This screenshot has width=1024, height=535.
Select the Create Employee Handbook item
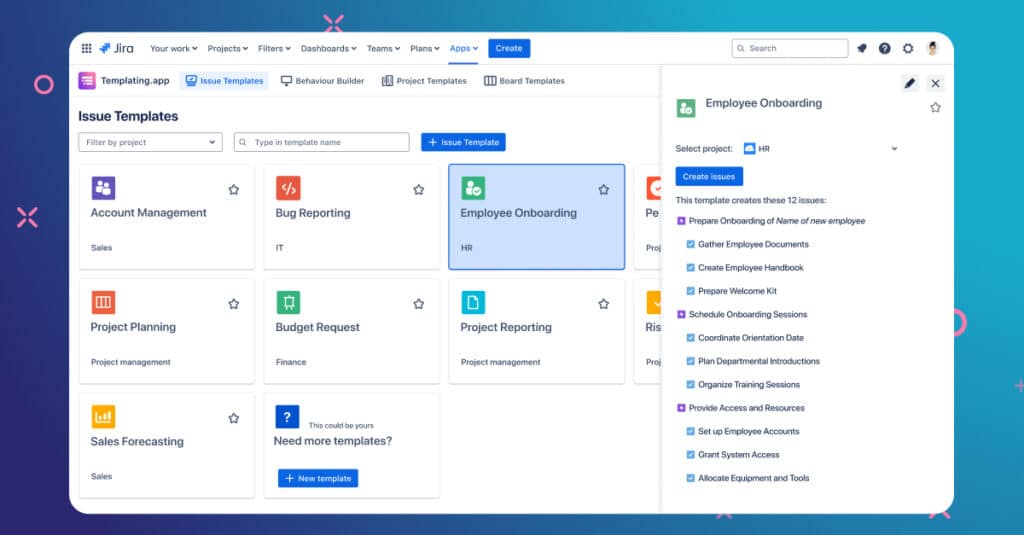(750, 268)
